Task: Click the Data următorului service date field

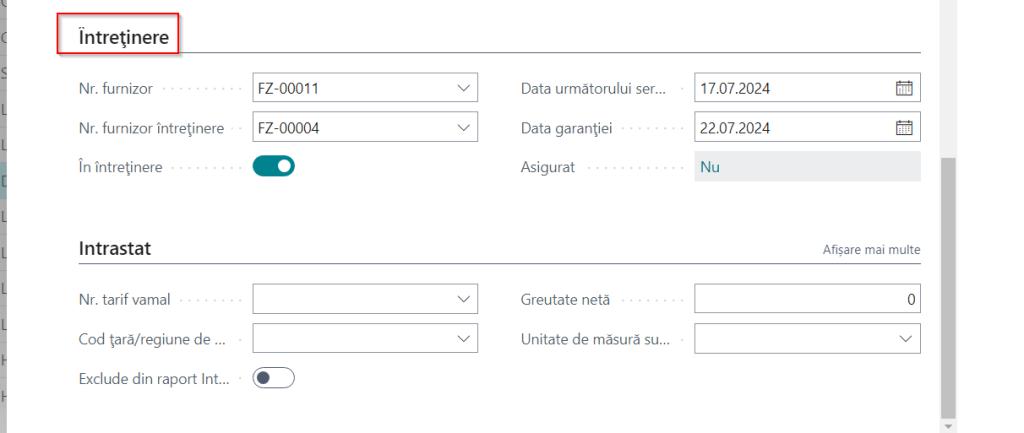Action: [790, 88]
